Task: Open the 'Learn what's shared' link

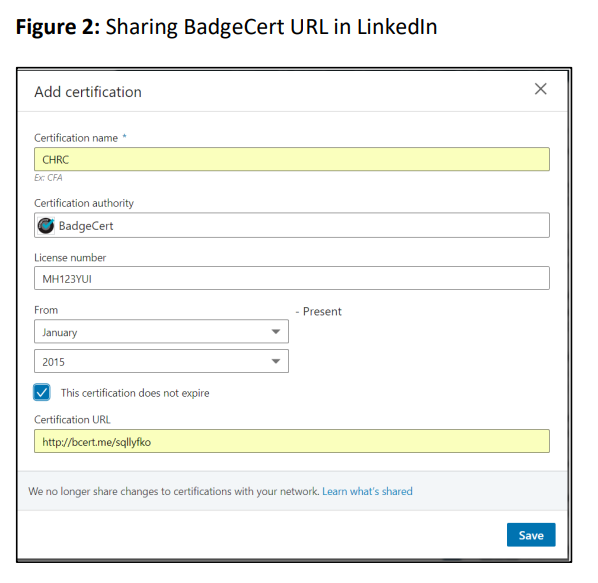Action: pos(367,491)
